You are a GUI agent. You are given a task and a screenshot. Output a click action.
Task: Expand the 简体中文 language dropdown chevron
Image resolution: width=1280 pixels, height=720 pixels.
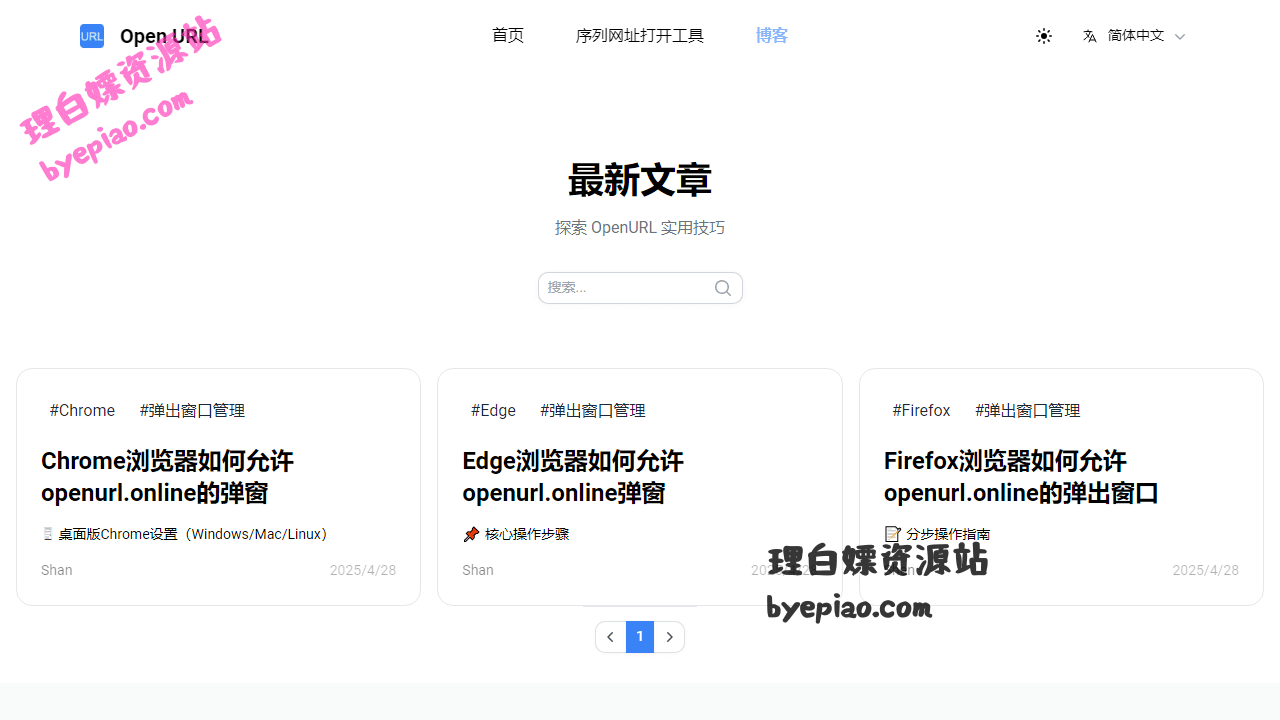point(1180,36)
